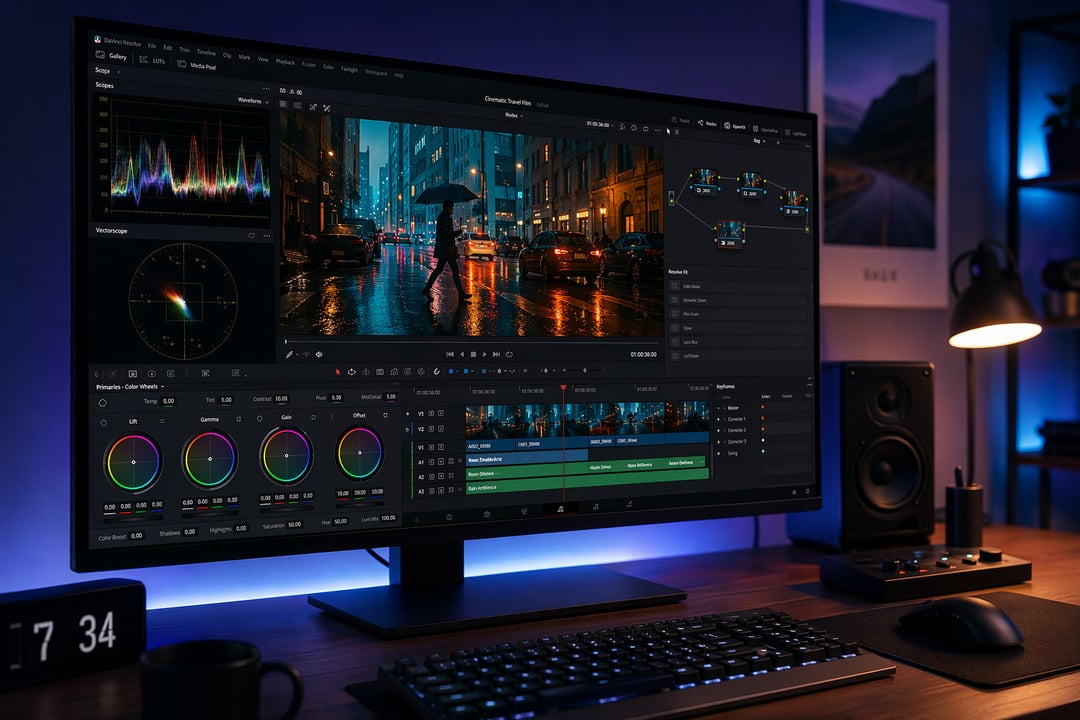Open the Color menu

tap(328, 67)
